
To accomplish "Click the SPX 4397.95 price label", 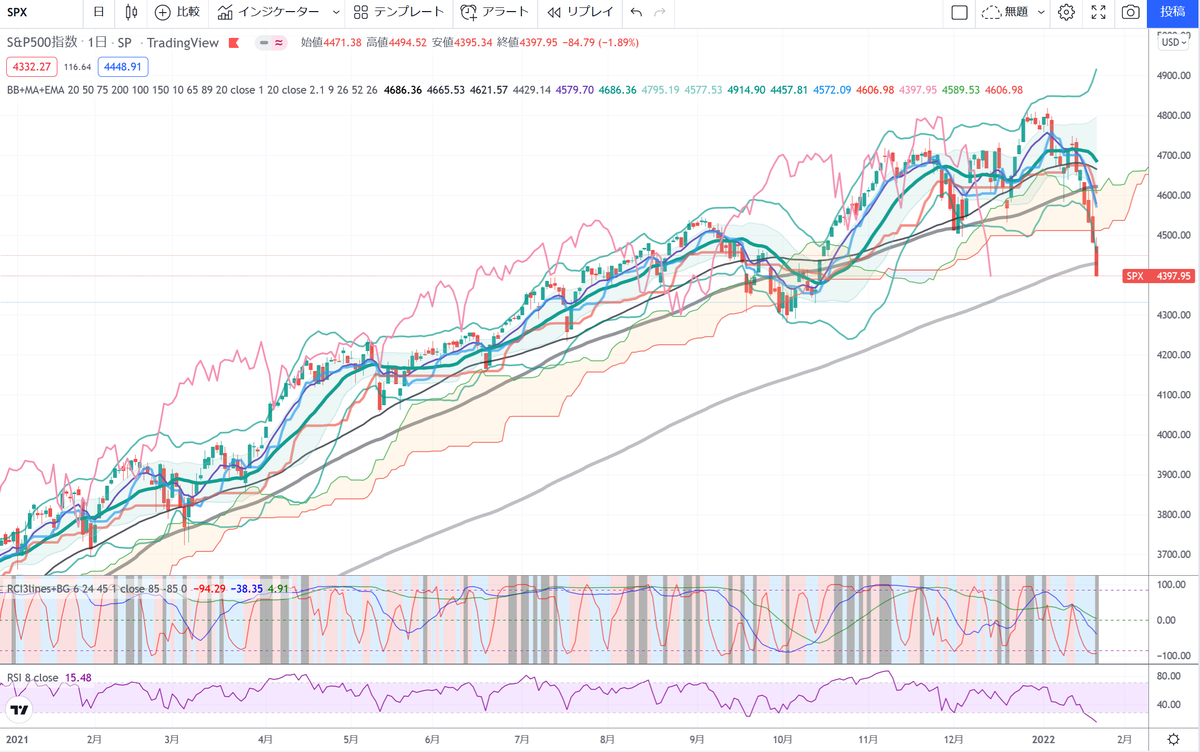I will tap(1160, 276).
